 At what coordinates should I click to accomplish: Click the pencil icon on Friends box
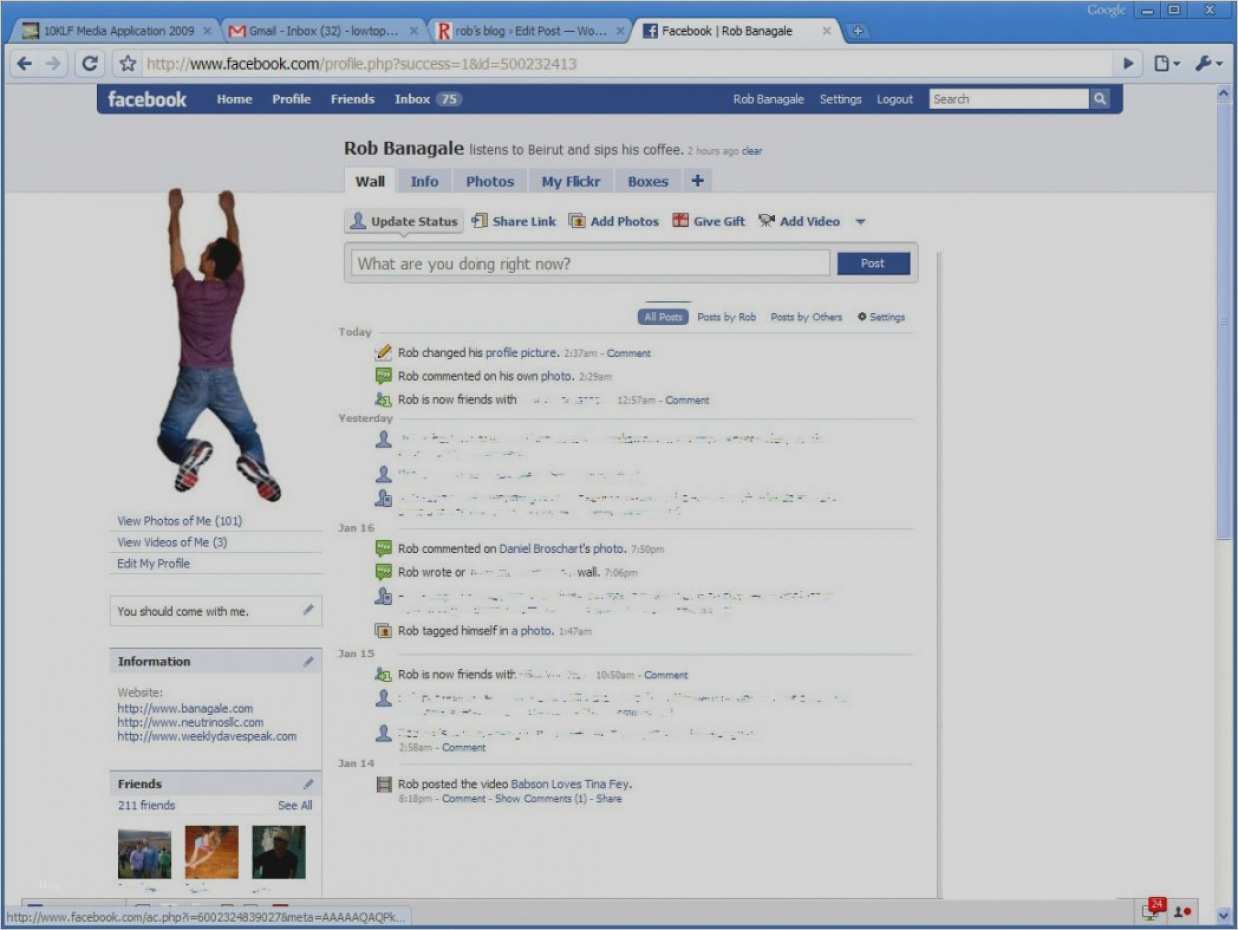308,784
